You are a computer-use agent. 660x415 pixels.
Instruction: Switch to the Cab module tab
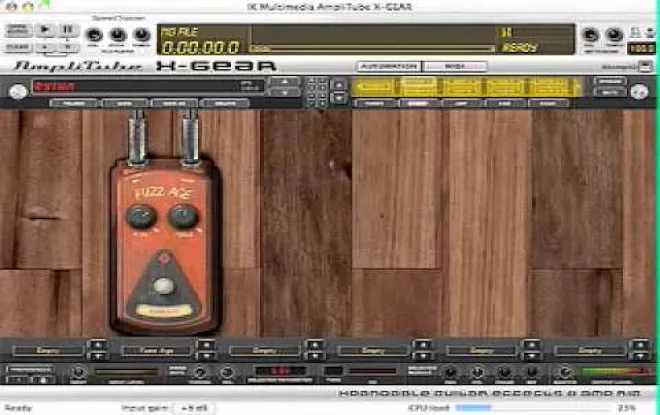point(505,103)
